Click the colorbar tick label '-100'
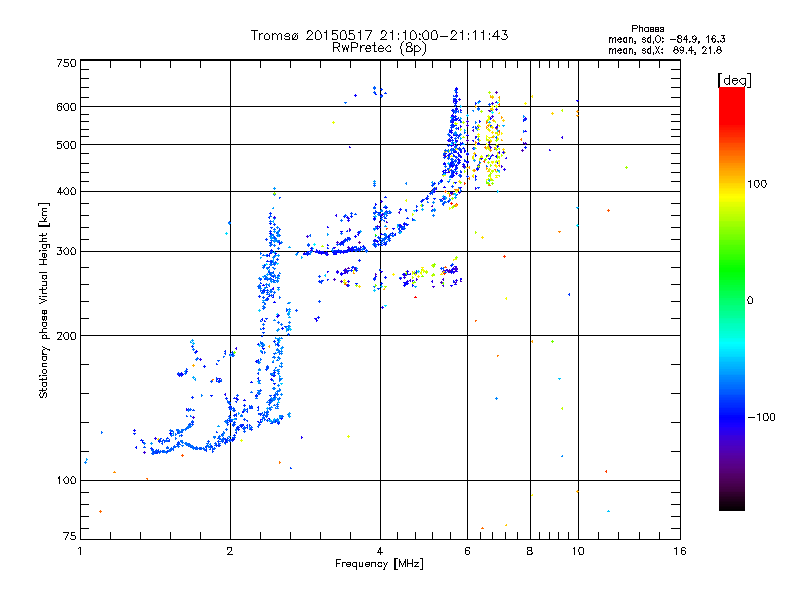Screen dimensions: 800x600 point(761,417)
